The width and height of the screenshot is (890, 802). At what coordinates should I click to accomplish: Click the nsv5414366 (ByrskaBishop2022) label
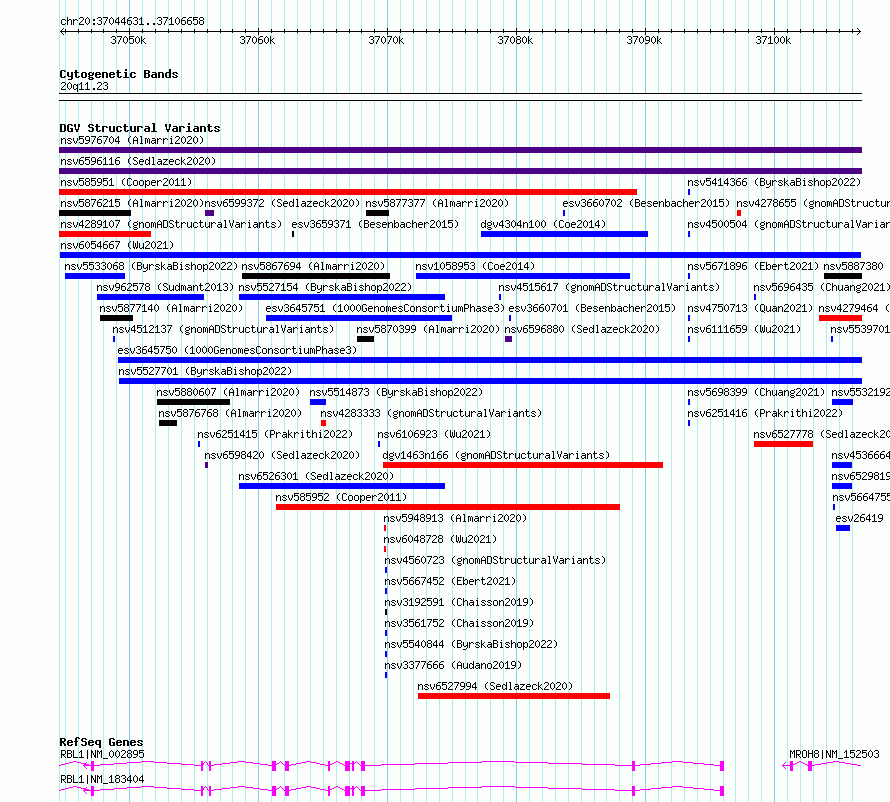tap(774, 182)
